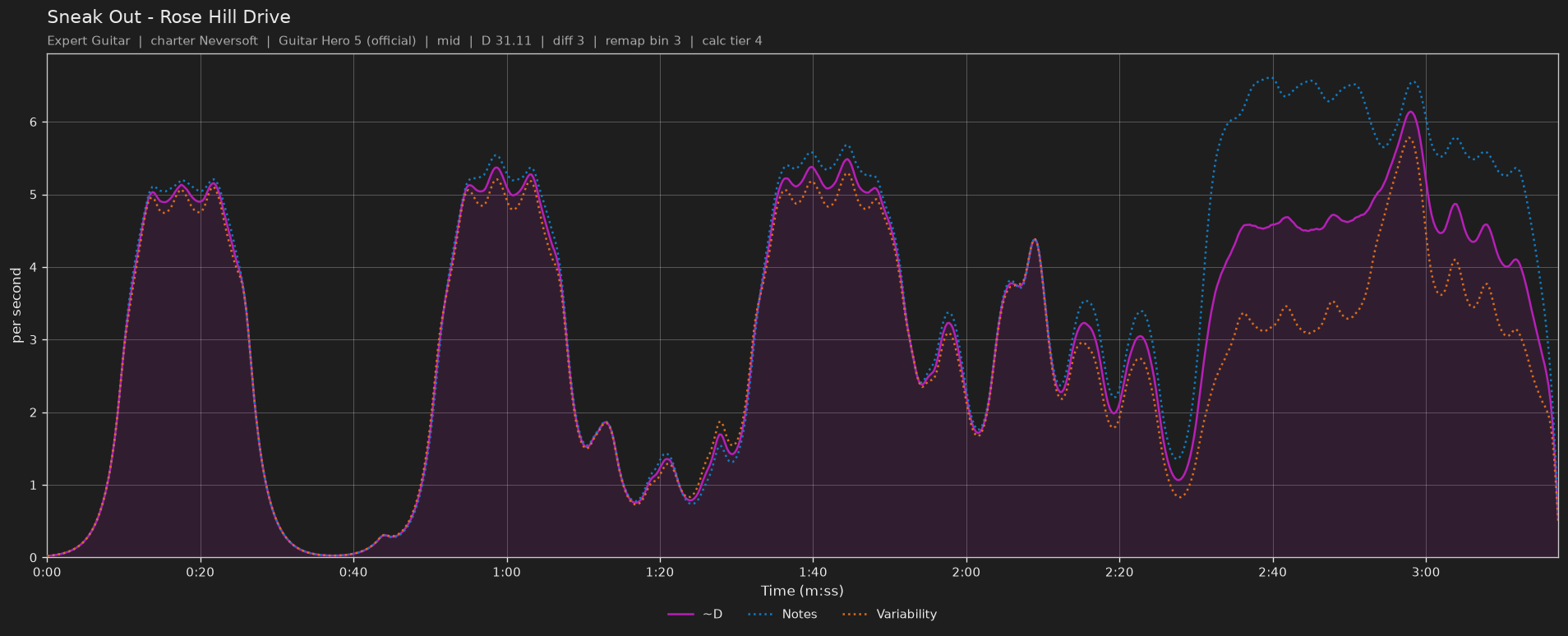Click the blue dotted sample beside 'Notes'
Image resolution: width=1568 pixels, height=636 pixels.
[x=761, y=615]
